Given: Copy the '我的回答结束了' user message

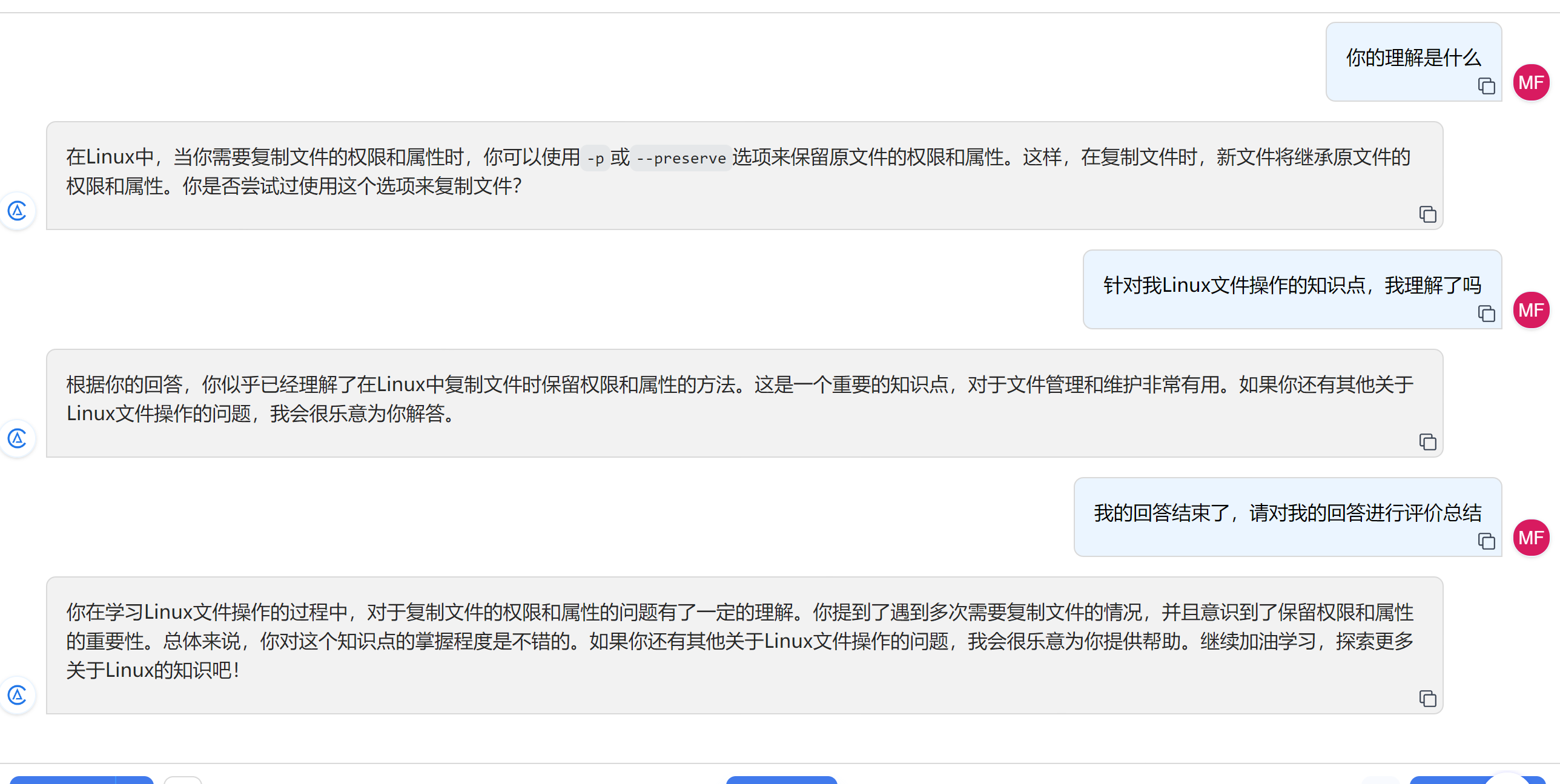Looking at the screenshot, I should tap(1486, 541).
